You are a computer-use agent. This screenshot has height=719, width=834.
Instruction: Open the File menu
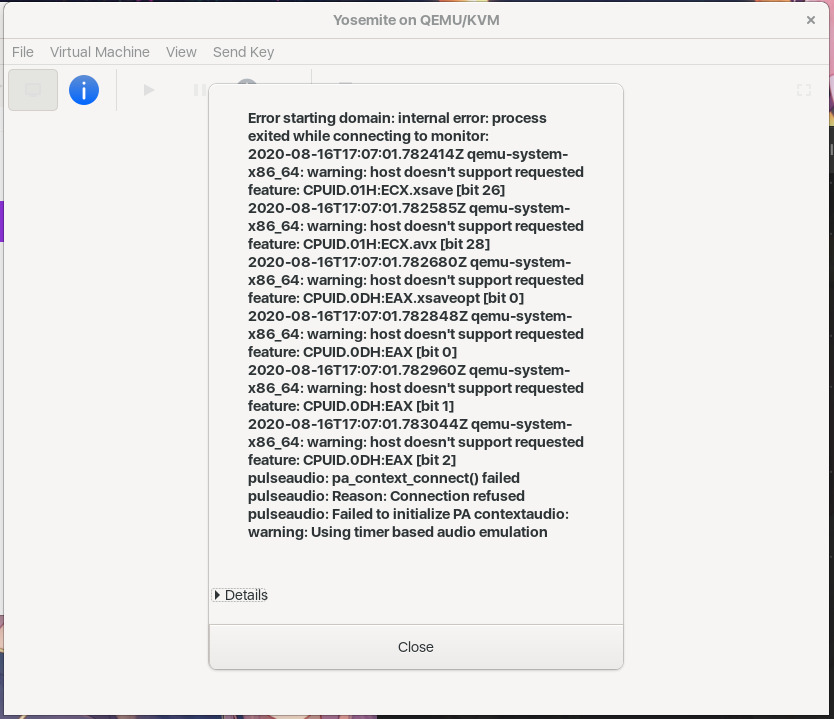coord(23,52)
